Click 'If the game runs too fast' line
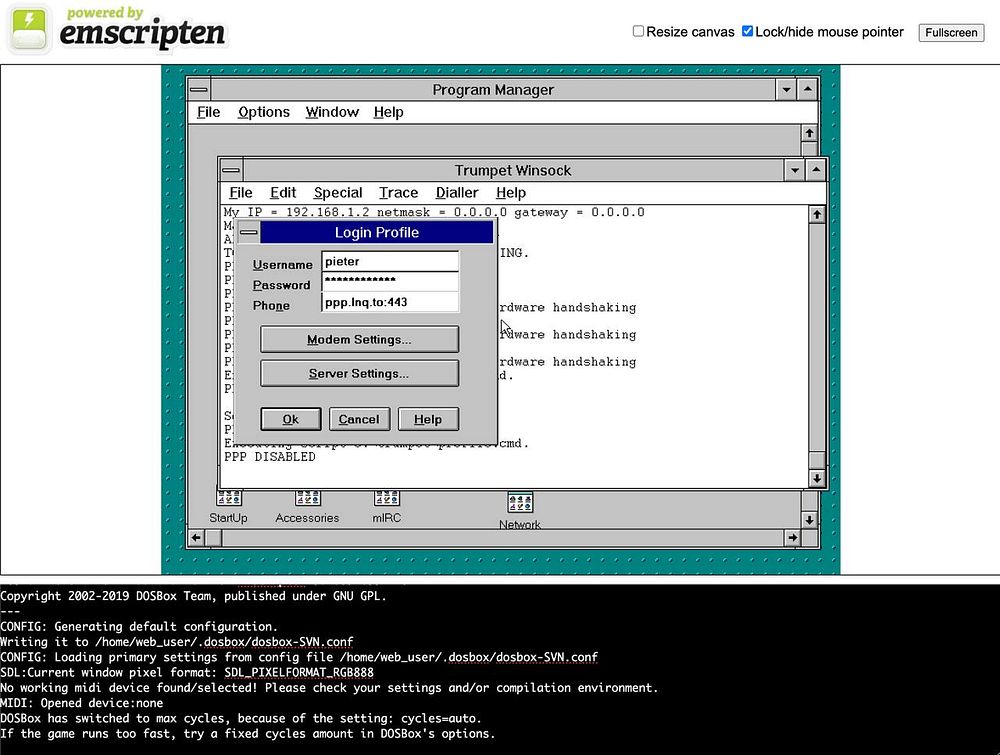Screen dimensions: 1000x755 pos(247,734)
